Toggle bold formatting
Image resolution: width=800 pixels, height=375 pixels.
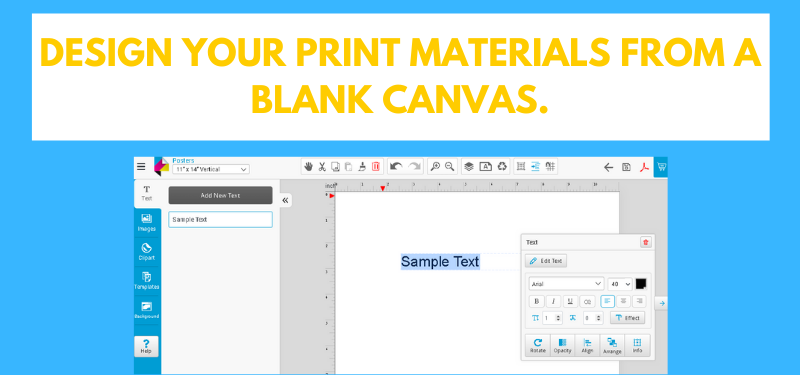536,302
